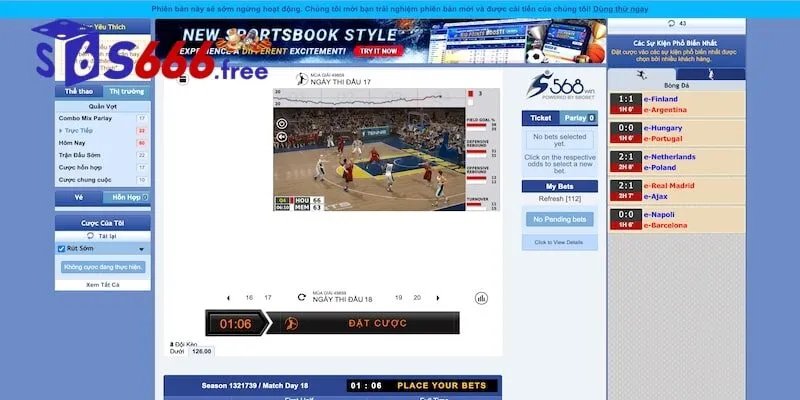The image size is (800, 400).
Task: Toggle the Rút Sớm checkbox
Action: pos(62,249)
